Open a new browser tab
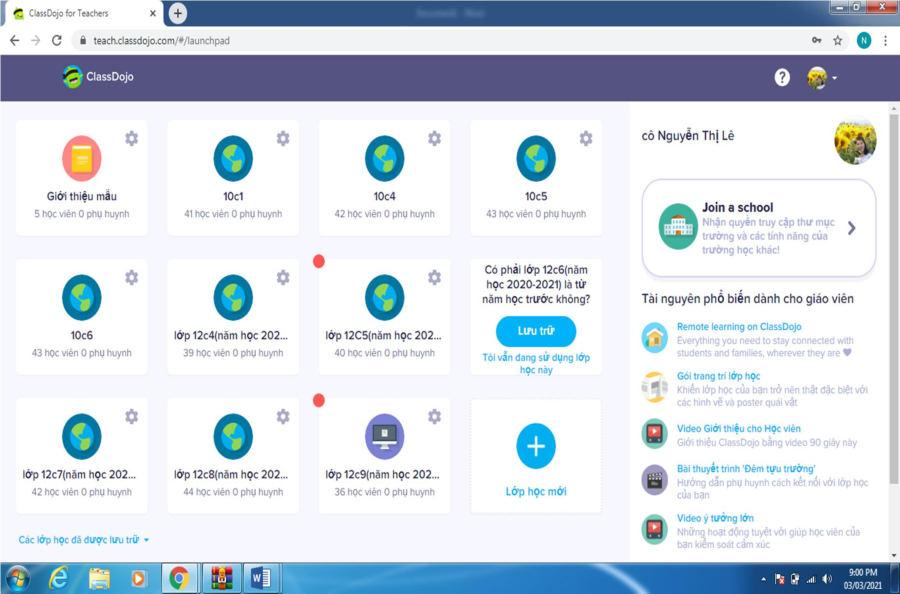 pyautogui.click(x=178, y=13)
